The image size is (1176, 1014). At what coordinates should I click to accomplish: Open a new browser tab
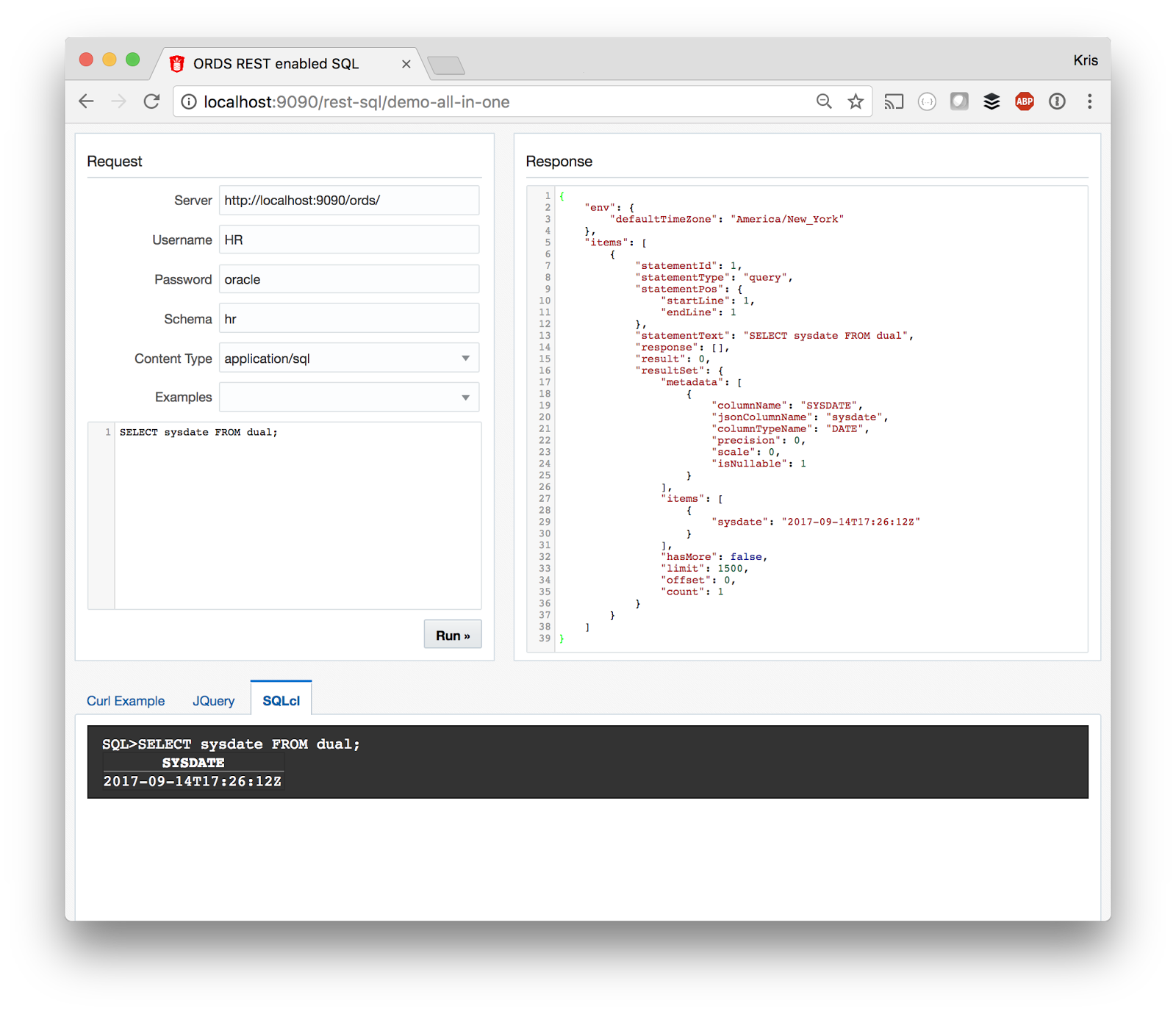pos(446,65)
